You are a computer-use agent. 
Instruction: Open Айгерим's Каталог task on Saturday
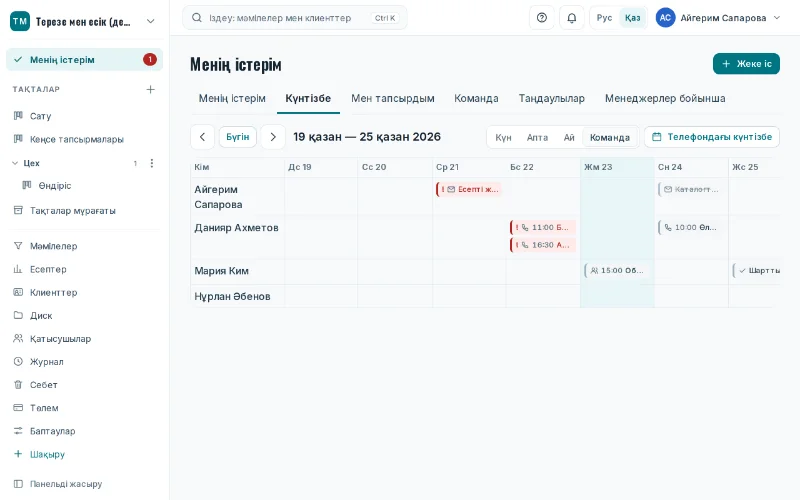pos(691,189)
